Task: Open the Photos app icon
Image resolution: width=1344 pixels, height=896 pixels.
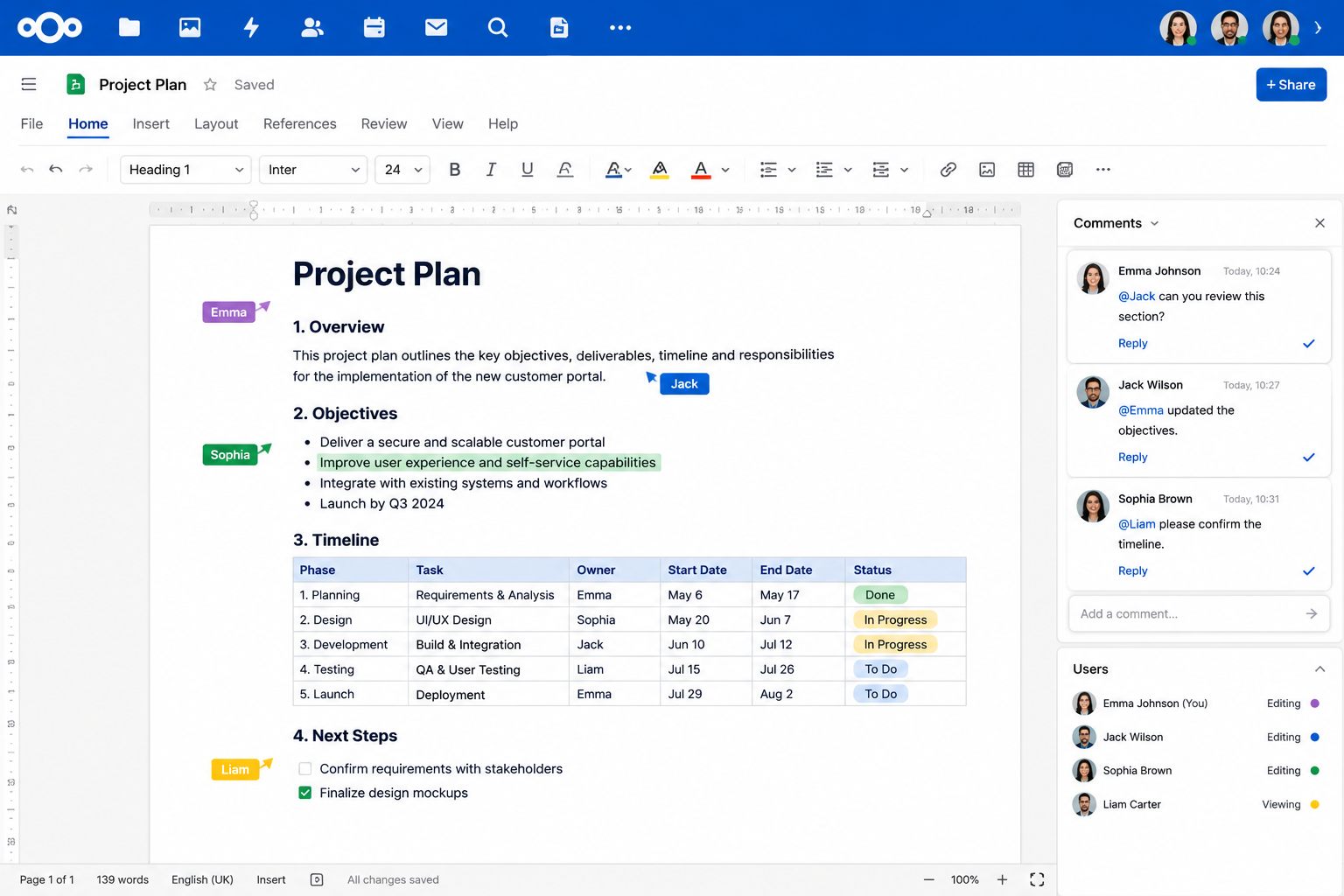Action: point(190,28)
